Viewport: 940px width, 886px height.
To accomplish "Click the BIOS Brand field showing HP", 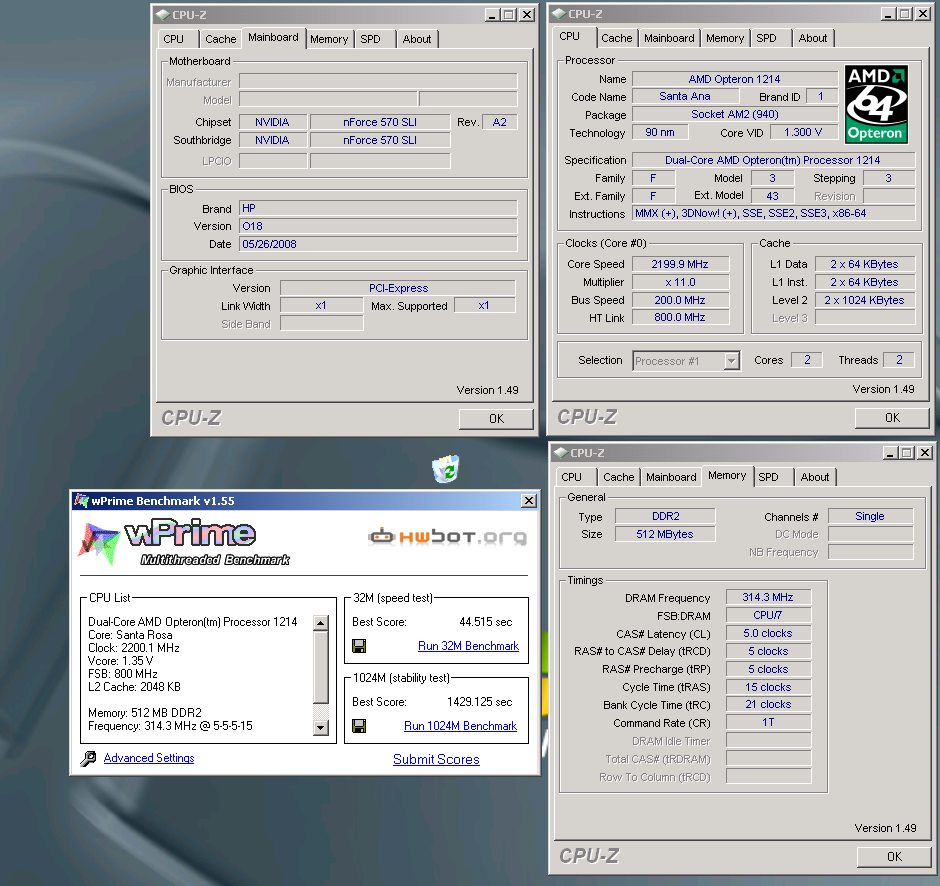I will coord(378,209).
